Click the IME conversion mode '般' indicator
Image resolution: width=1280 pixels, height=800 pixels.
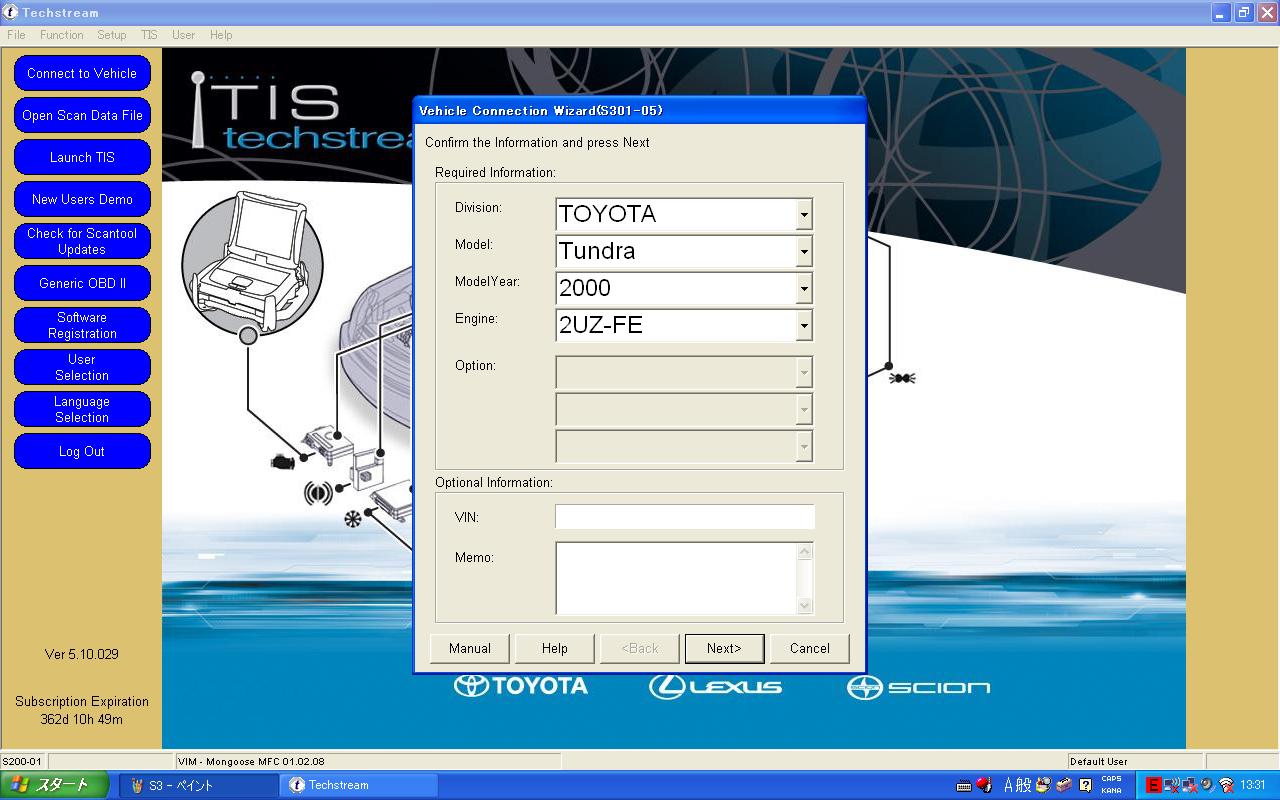point(1023,786)
